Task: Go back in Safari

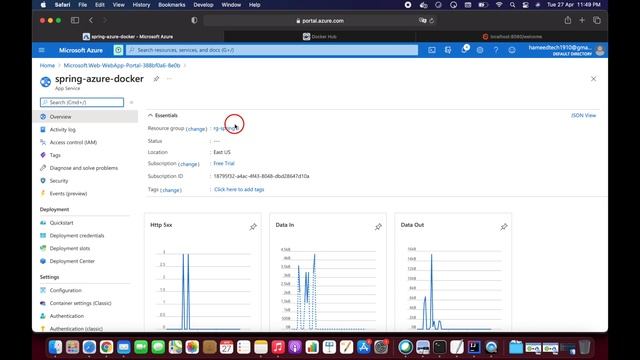Action: pyautogui.click(x=91, y=20)
